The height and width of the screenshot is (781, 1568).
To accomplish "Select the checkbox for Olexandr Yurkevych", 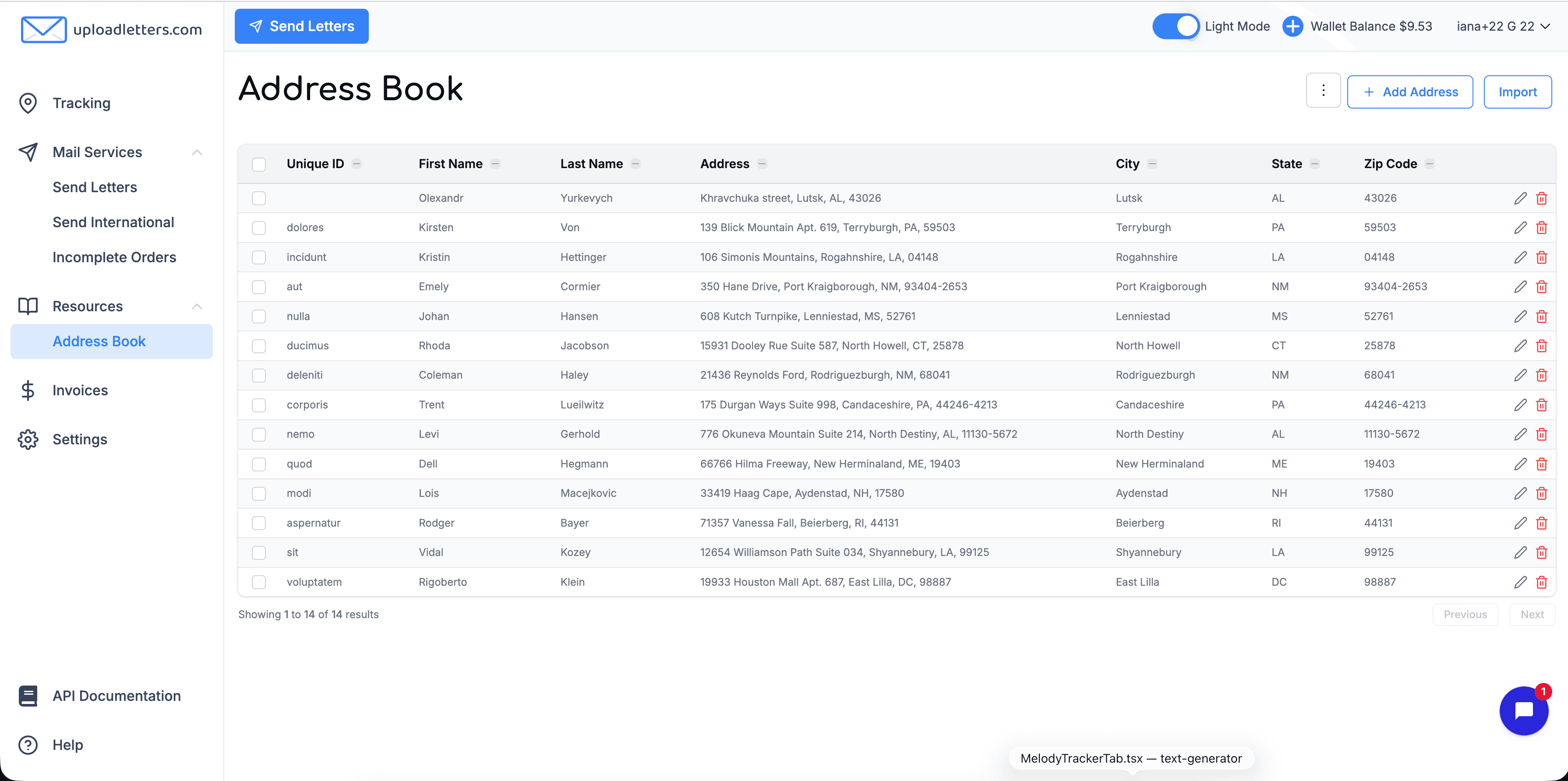I will (x=259, y=198).
